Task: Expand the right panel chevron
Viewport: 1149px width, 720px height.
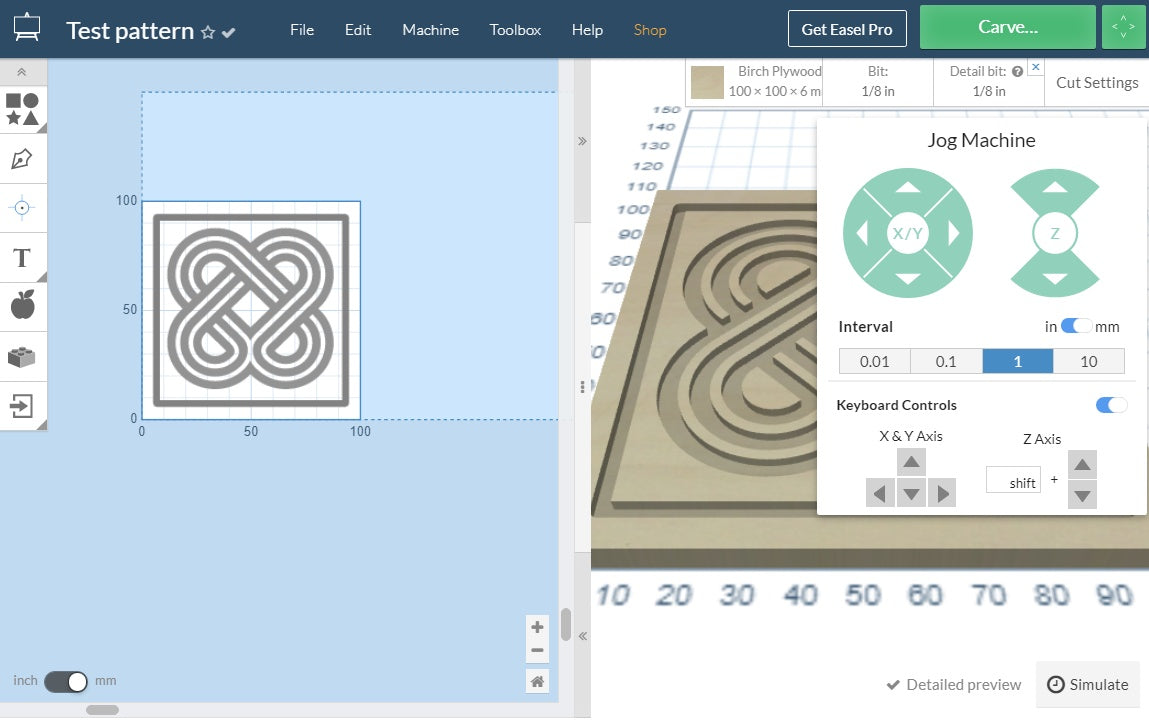Action: coord(582,141)
